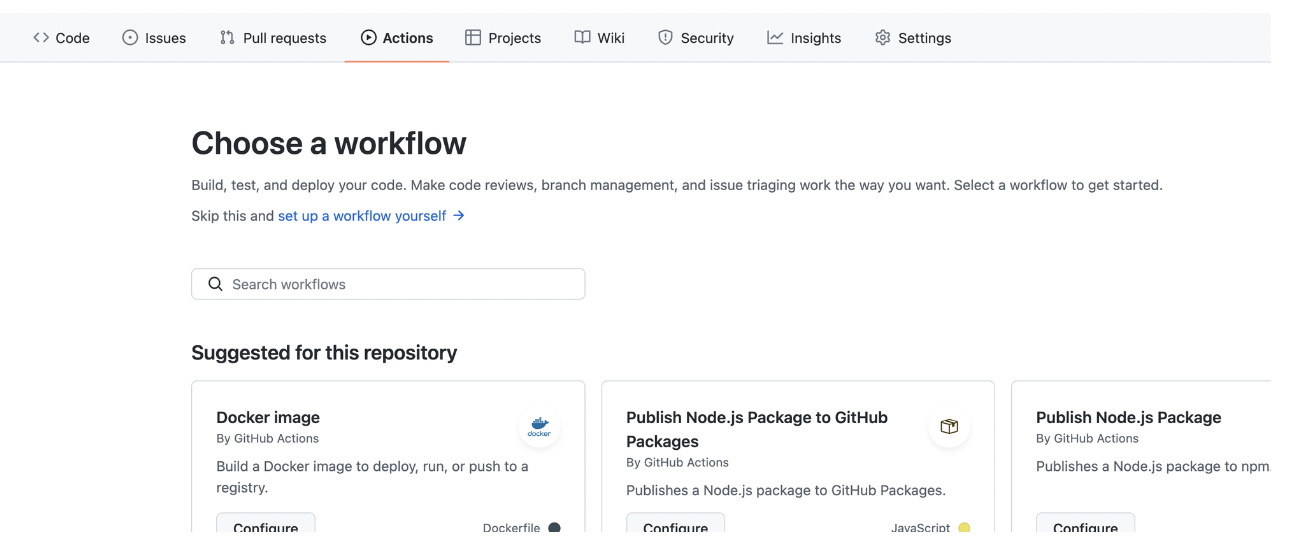
Task: Open the Code tab
Action: pos(61,38)
